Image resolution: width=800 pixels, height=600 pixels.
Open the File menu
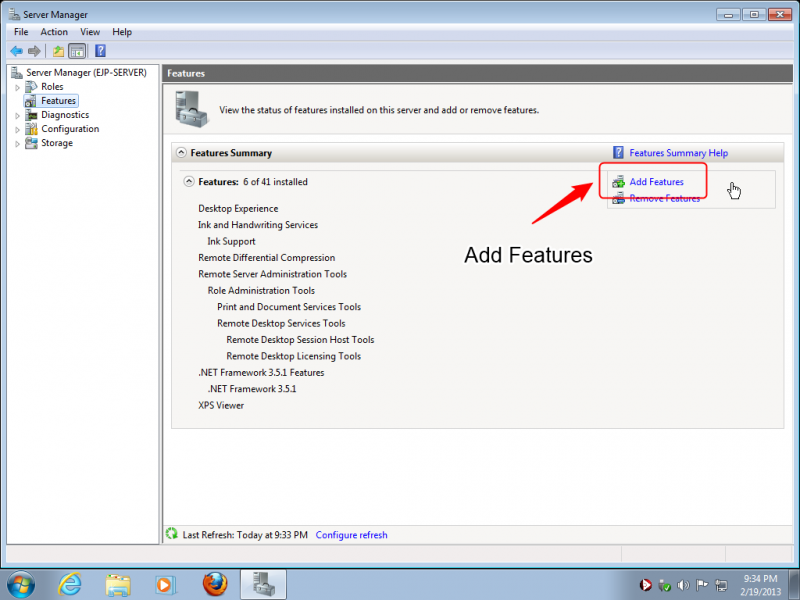pyautogui.click(x=21, y=32)
